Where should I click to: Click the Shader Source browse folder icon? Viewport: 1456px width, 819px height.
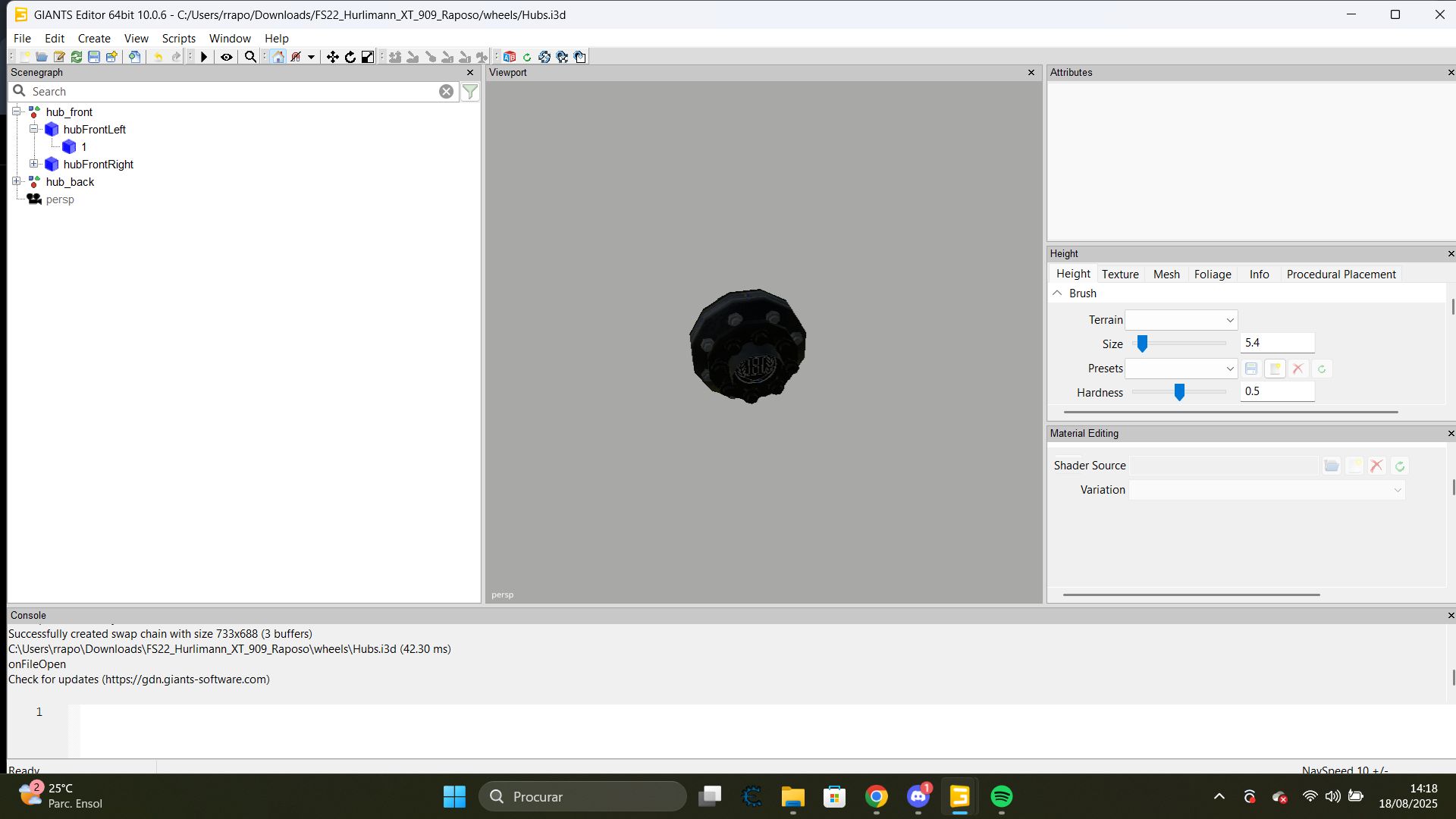[x=1331, y=466]
